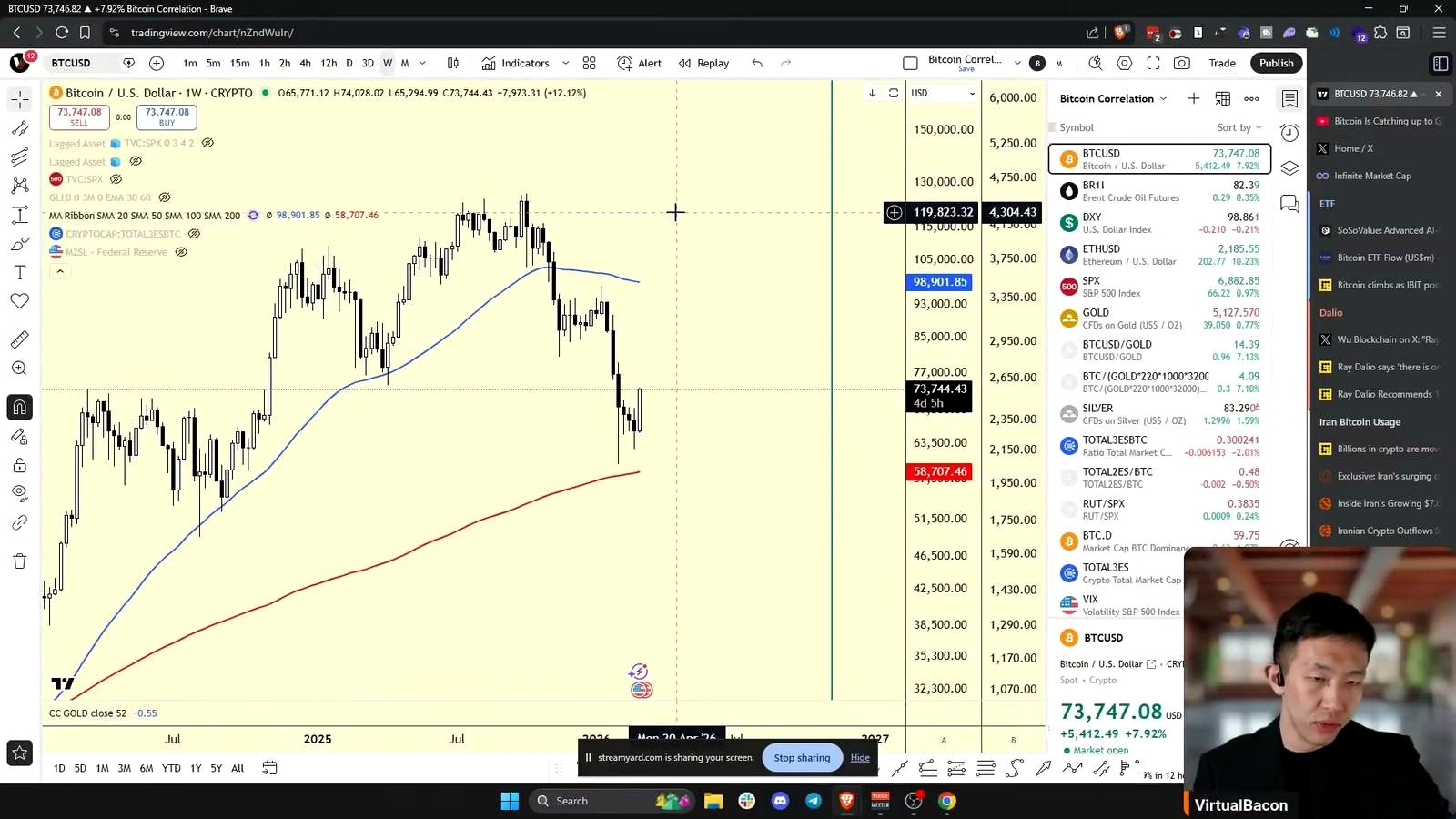This screenshot has width=1456, height=819.
Task: Open the favorites star toolbar button
Action: click(20, 753)
